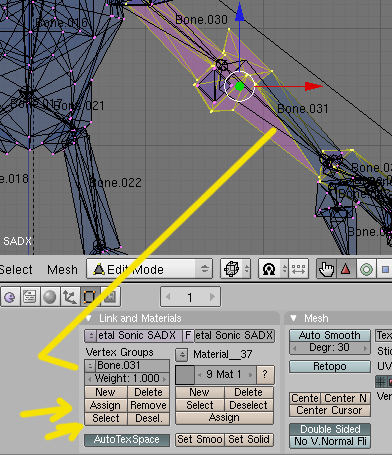This screenshot has height=455, width=392.
Task: Click Set Smoo shading button
Action: click(x=199, y=440)
